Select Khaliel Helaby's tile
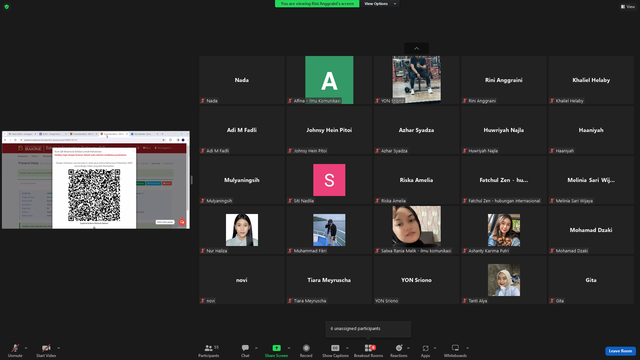This screenshot has width=640, height=360. tap(591, 80)
